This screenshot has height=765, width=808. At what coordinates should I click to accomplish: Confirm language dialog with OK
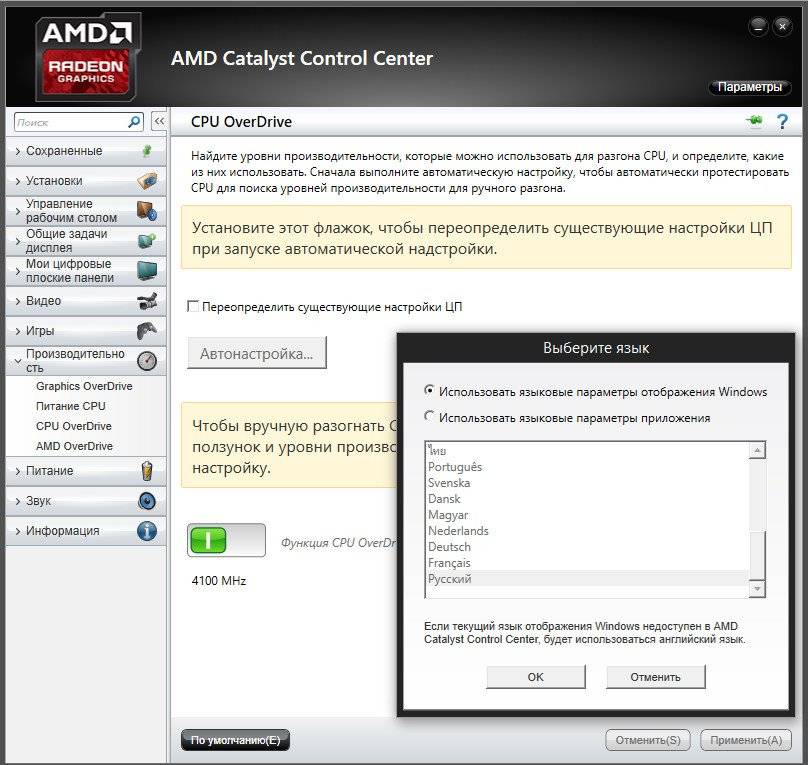535,677
